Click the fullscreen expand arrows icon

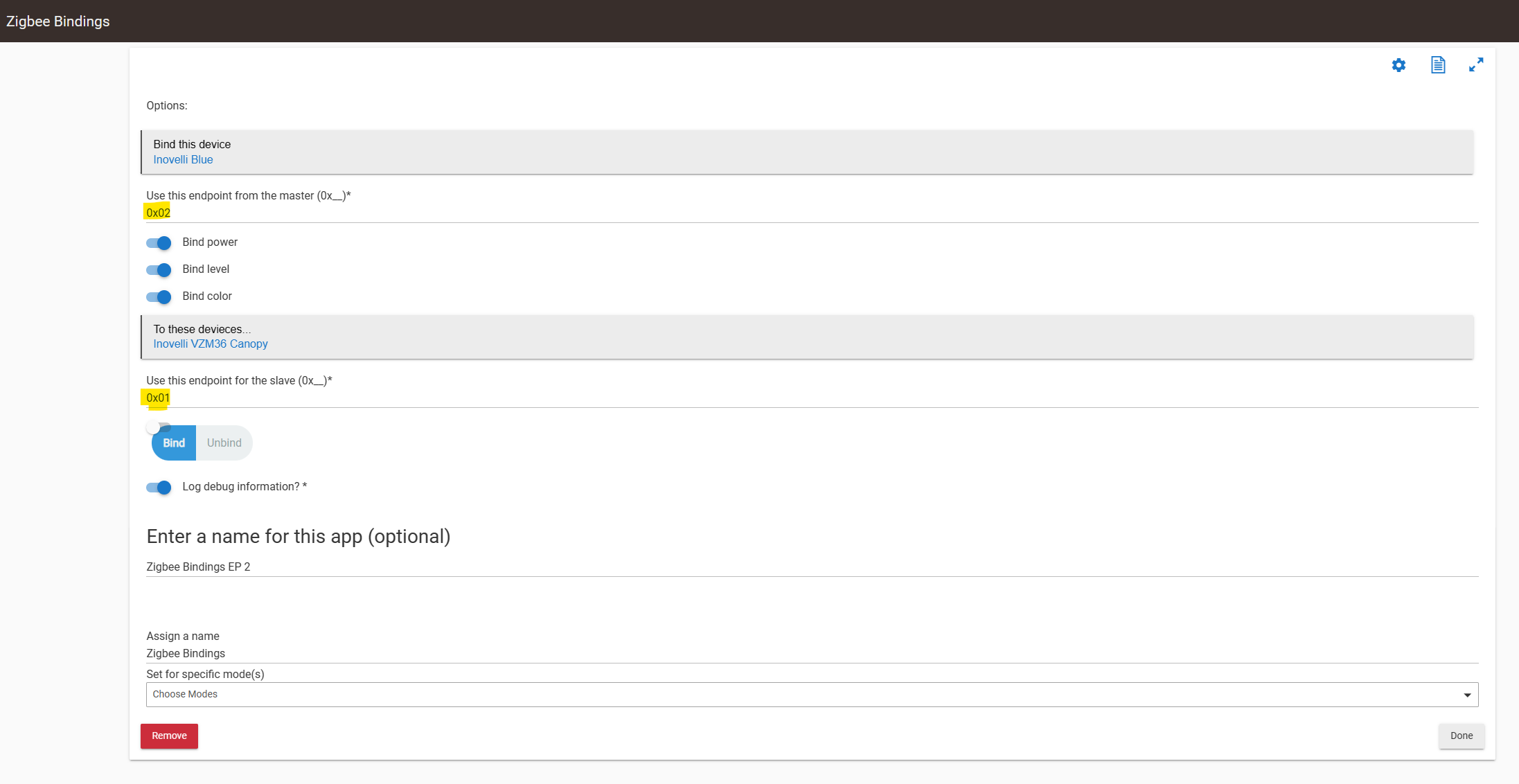pos(1476,65)
